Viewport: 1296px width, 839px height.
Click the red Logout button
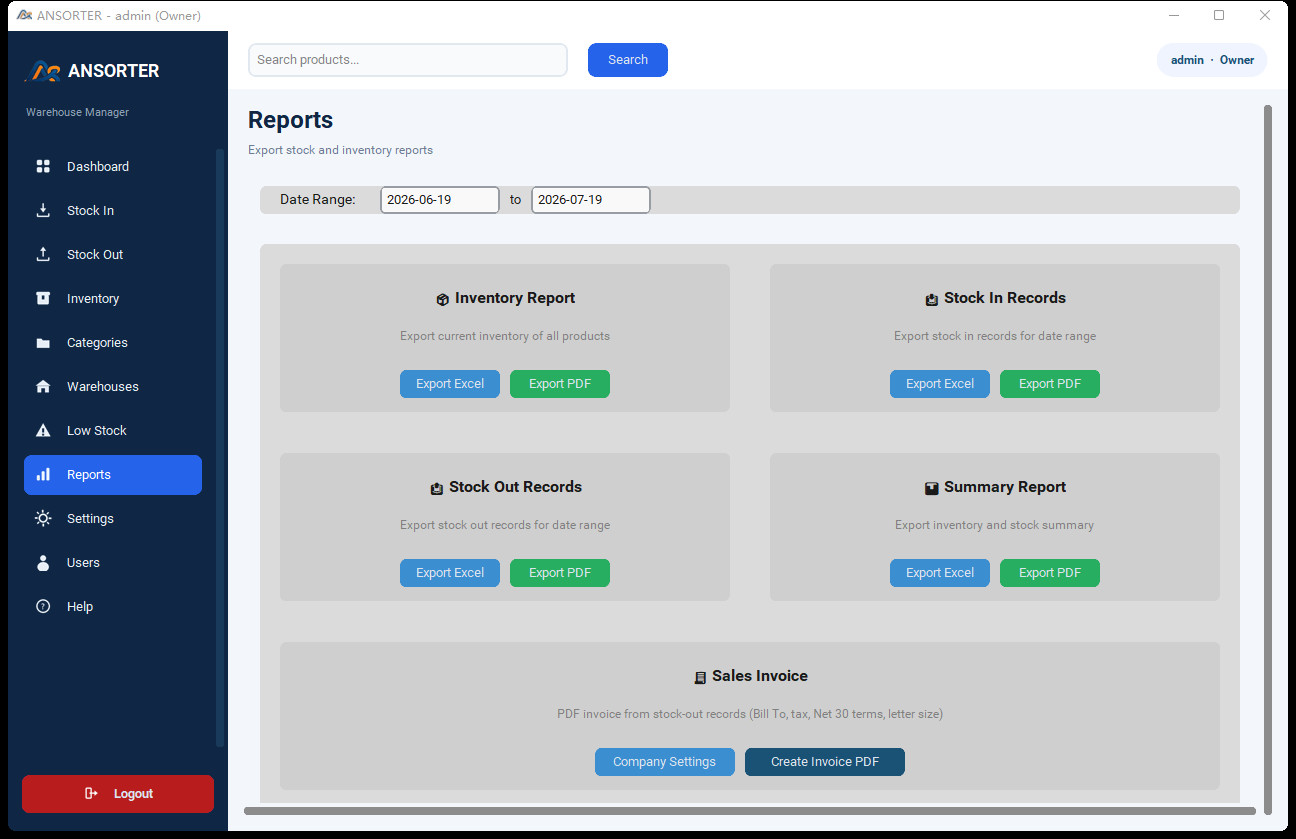click(118, 794)
